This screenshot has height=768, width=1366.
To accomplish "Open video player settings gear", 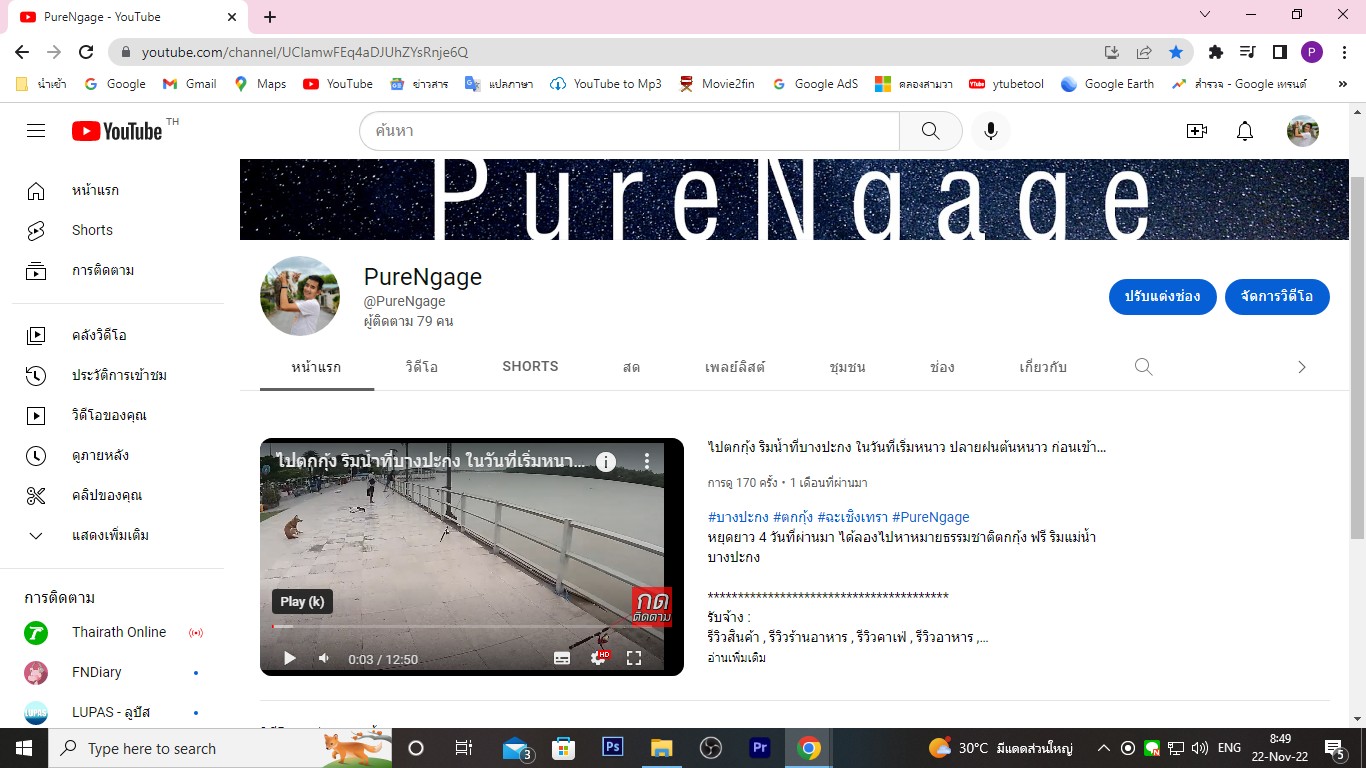I will point(598,658).
